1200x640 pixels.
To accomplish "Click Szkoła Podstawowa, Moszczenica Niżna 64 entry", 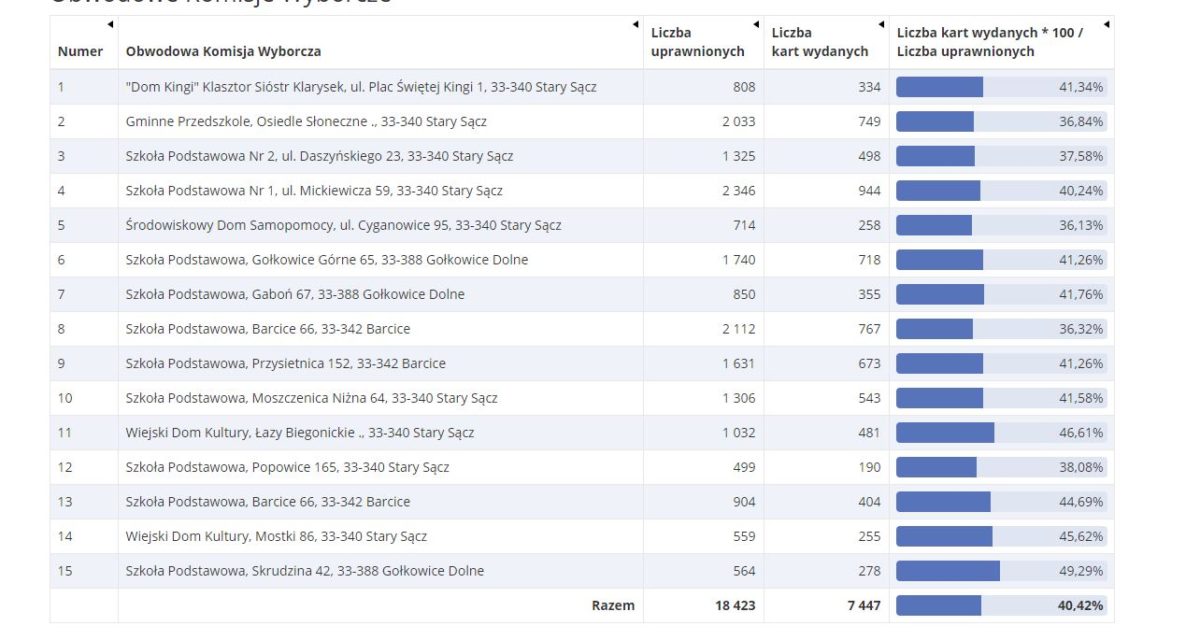I will click(x=311, y=398).
